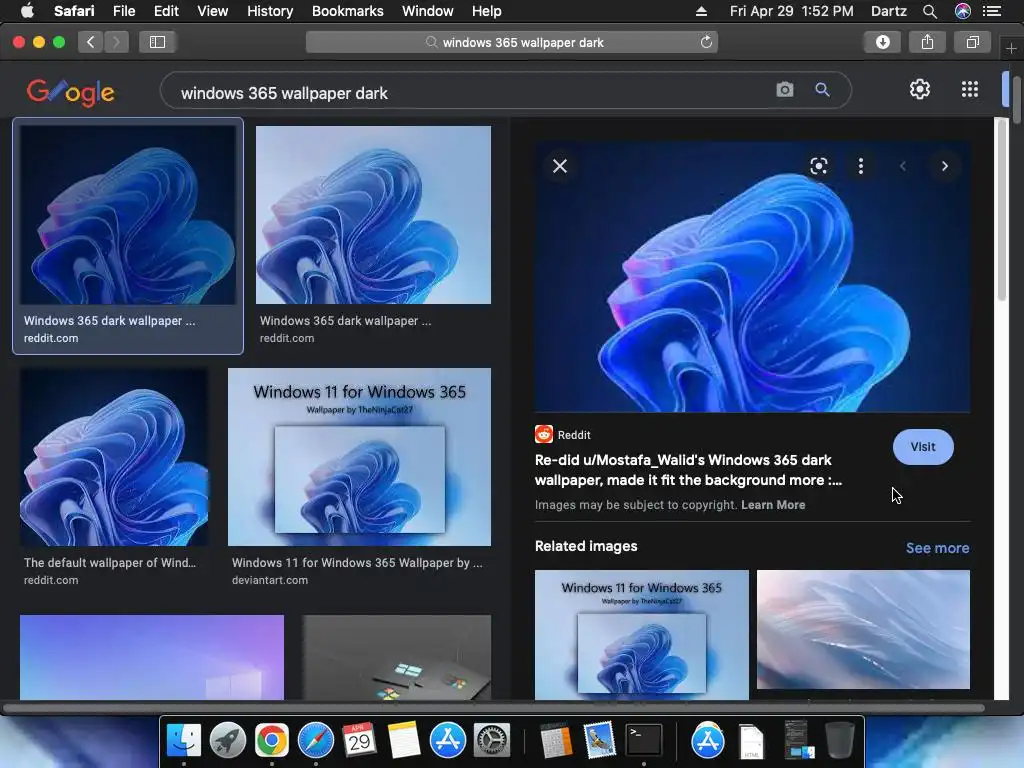1024x768 pixels.
Task: Select the light Windows 365 wallpaper thumbnail
Action: coord(373,215)
